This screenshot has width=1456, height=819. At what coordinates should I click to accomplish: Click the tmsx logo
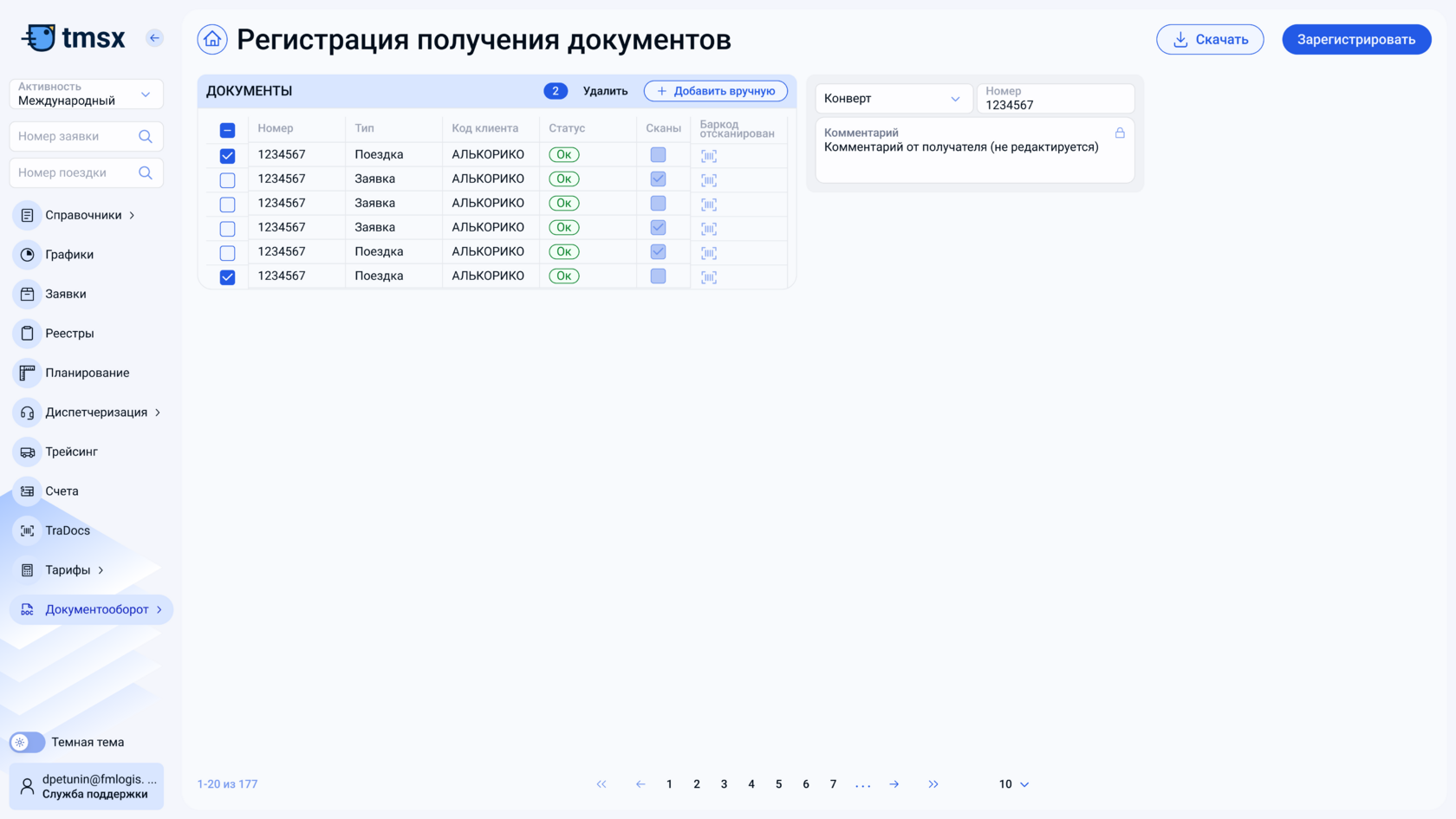[74, 38]
